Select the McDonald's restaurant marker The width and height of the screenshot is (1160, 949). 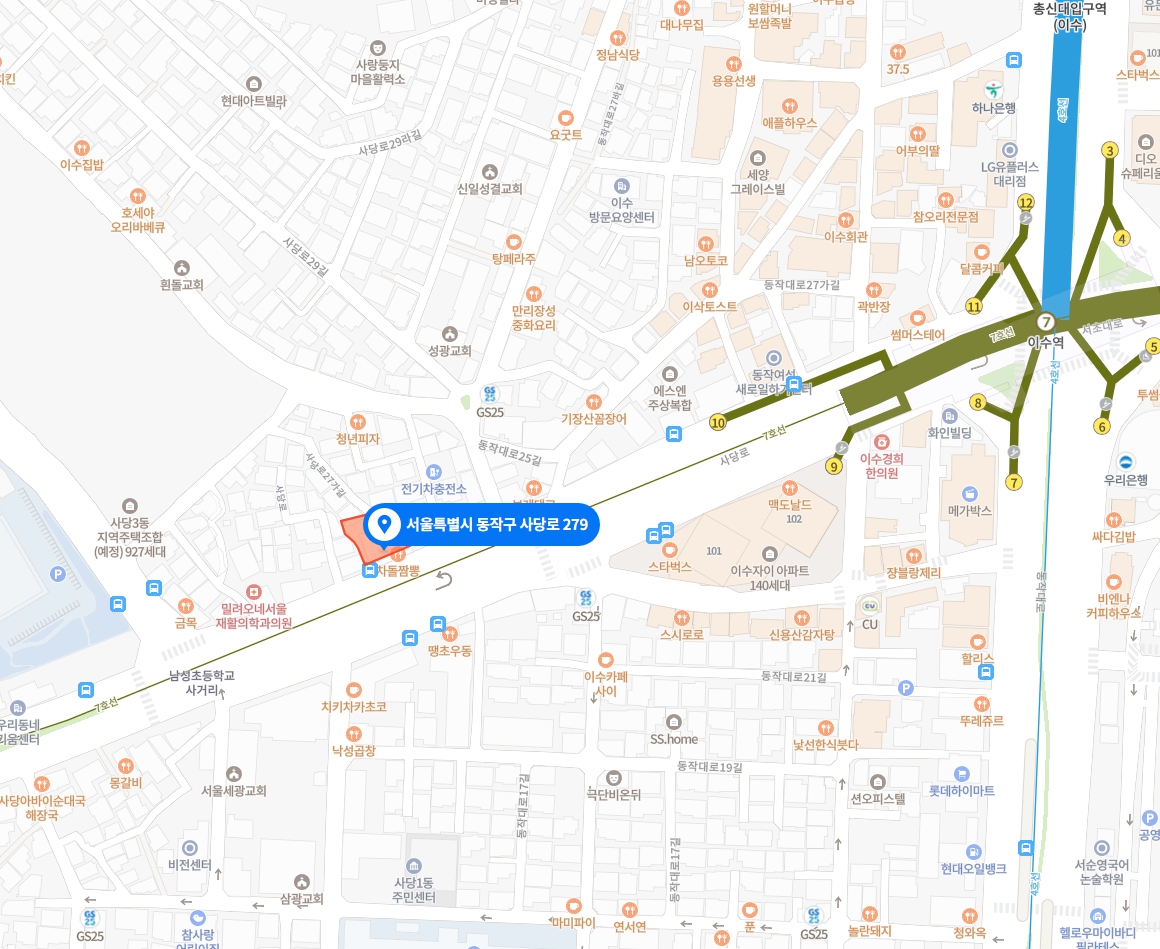[789, 488]
